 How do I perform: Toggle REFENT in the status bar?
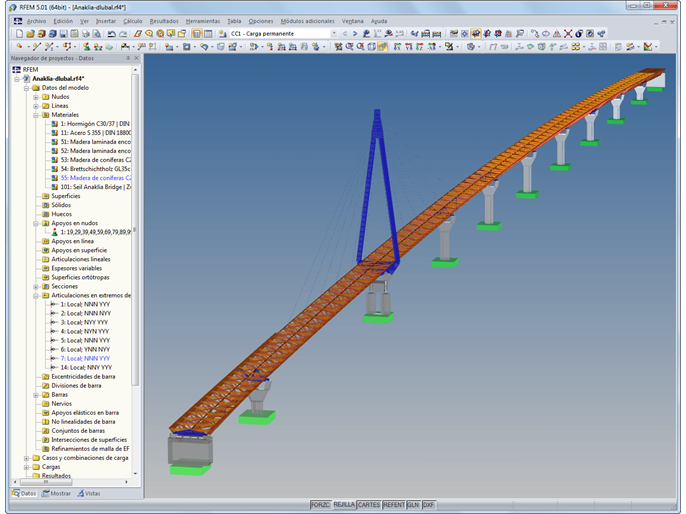[394, 505]
